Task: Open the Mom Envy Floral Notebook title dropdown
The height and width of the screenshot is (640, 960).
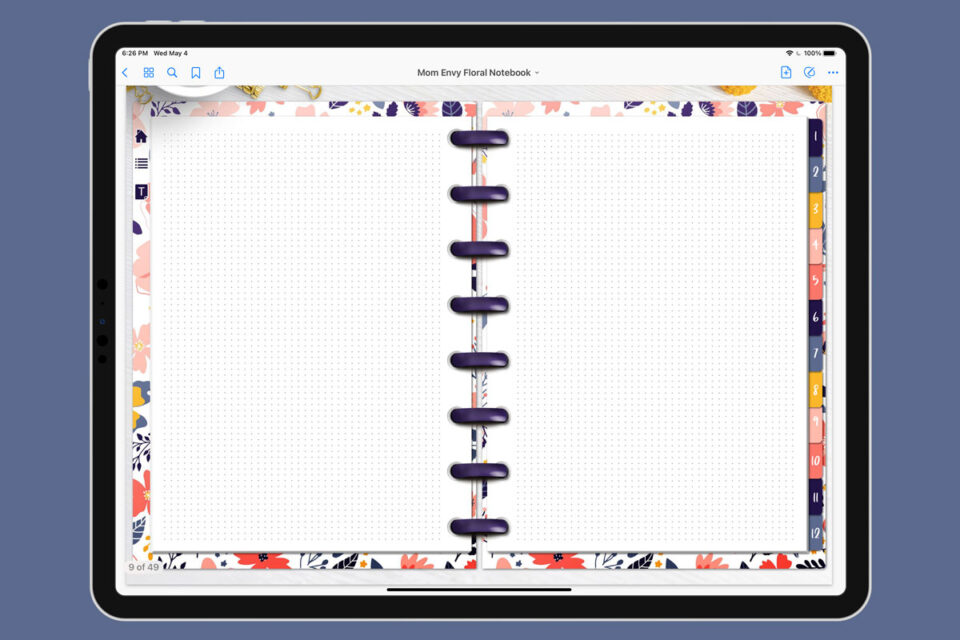Action: (476, 72)
